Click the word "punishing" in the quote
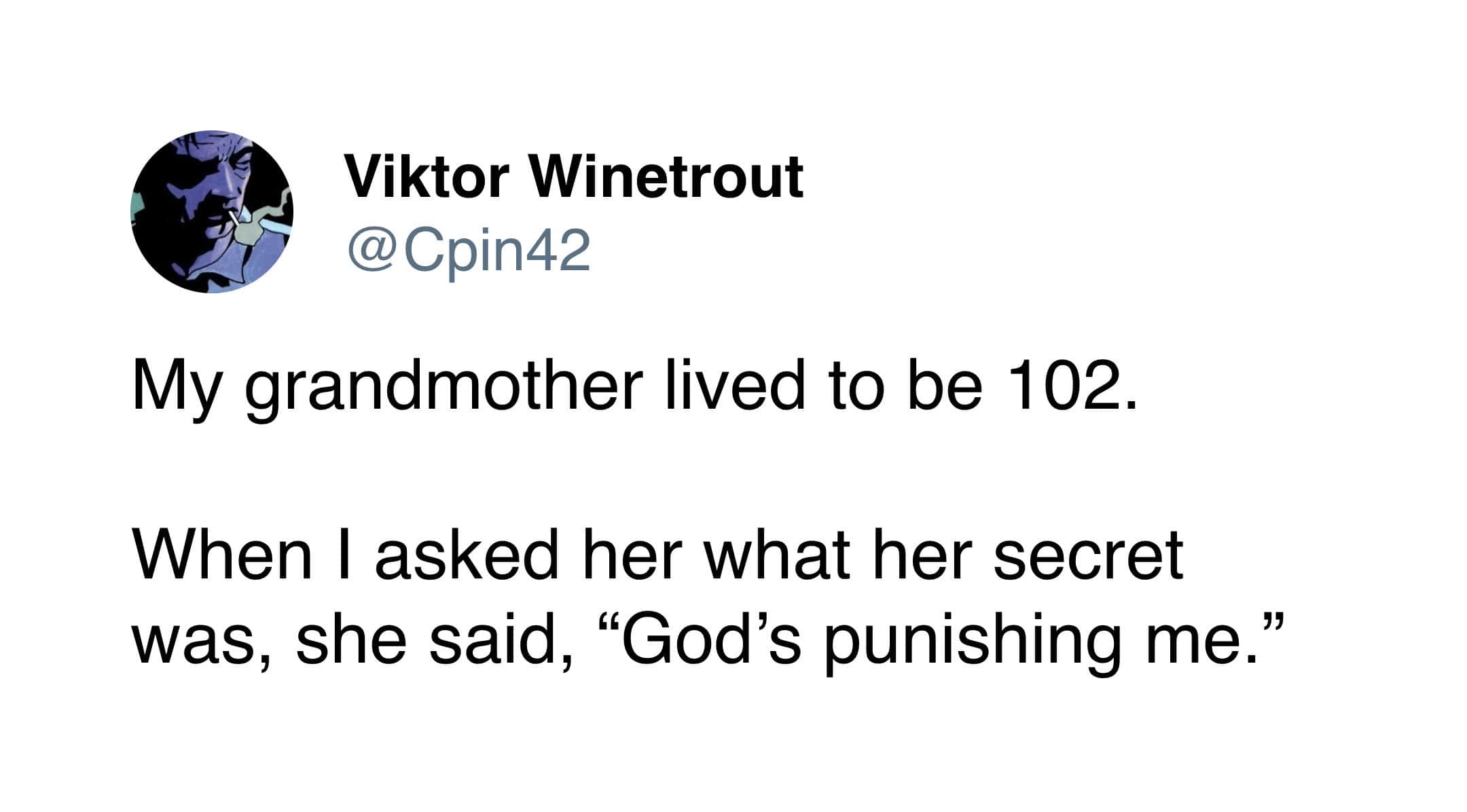 [x=971, y=640]
